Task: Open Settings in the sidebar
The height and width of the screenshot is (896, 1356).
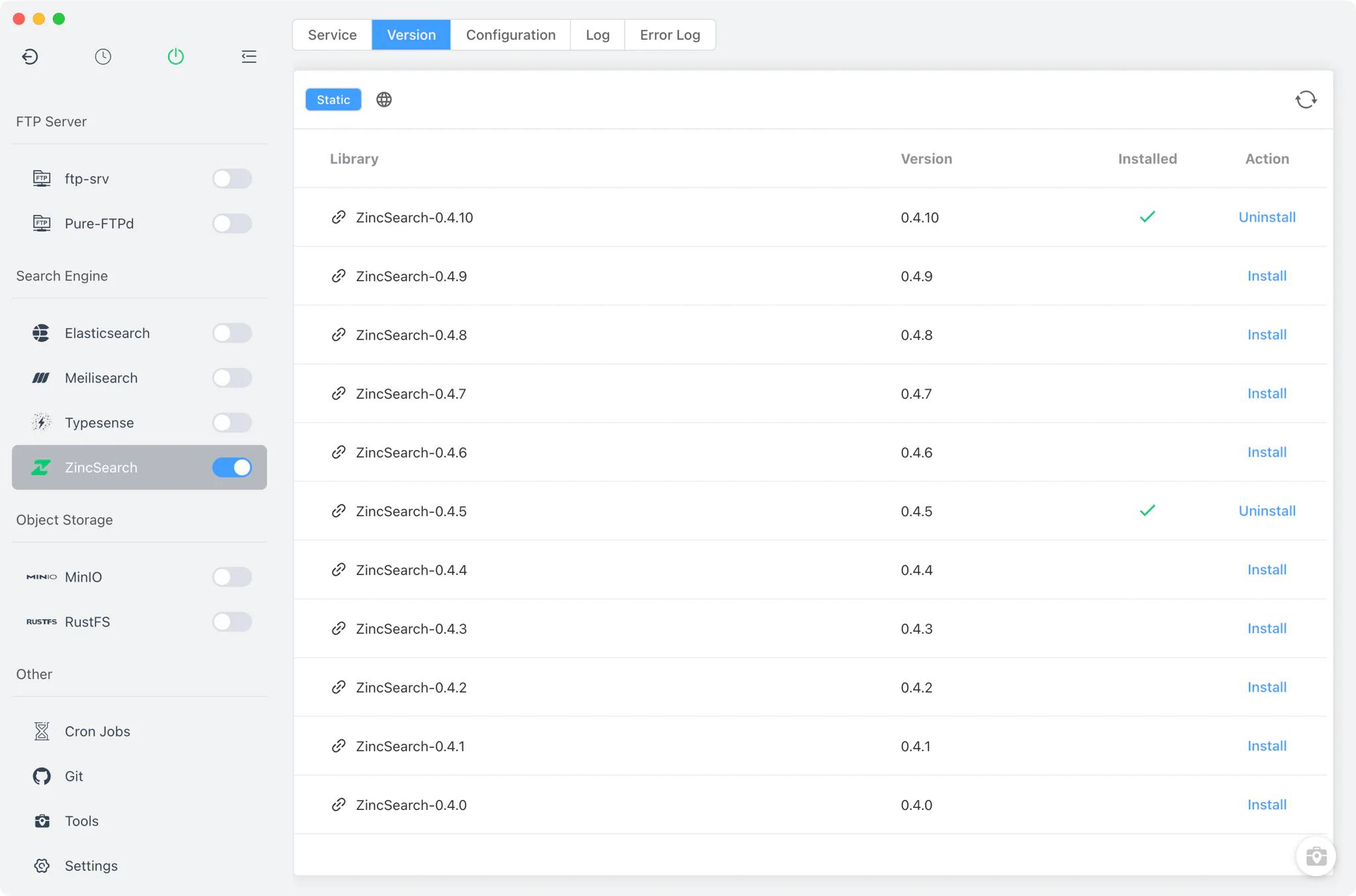Action: pyautogui.click(x=139, y=866)
